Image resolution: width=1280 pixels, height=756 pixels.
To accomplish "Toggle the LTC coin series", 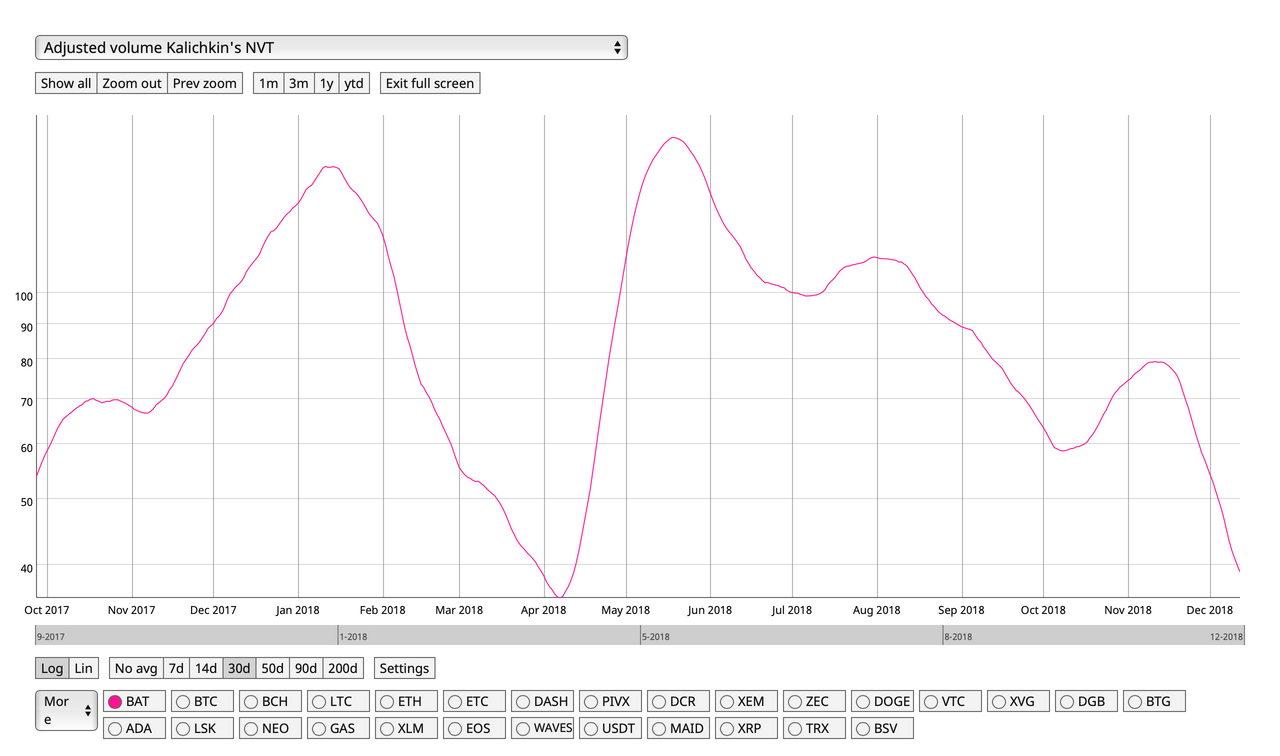I will coord(339,701).
